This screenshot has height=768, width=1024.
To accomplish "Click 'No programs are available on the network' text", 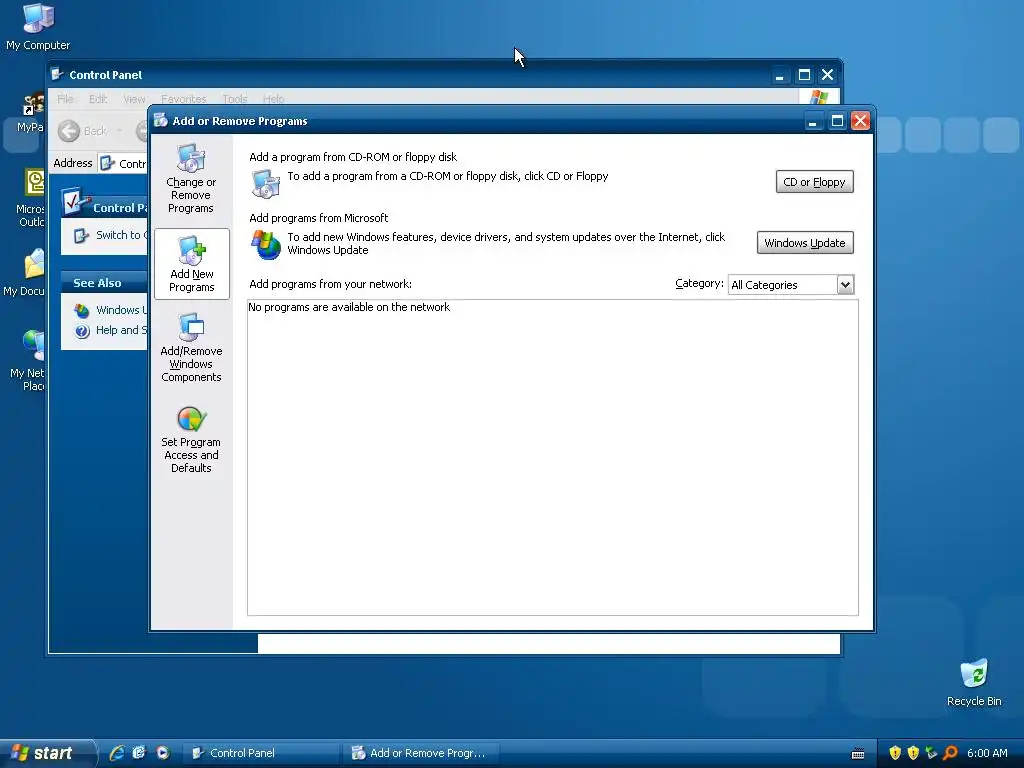I will tap(349, 307).
